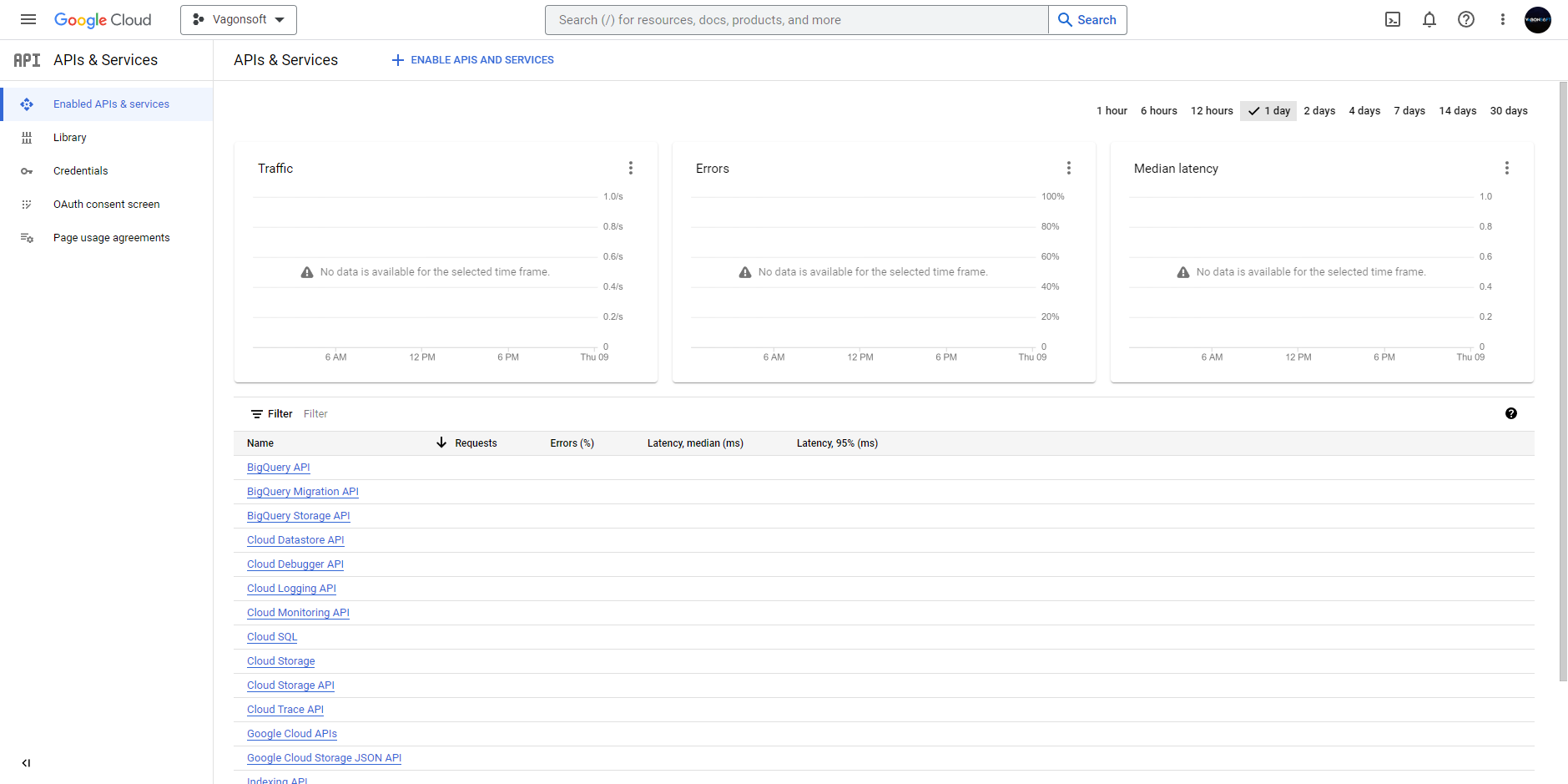Sort by the Name column
This screenshot has width=1568, height=784.
coord(260,443)
